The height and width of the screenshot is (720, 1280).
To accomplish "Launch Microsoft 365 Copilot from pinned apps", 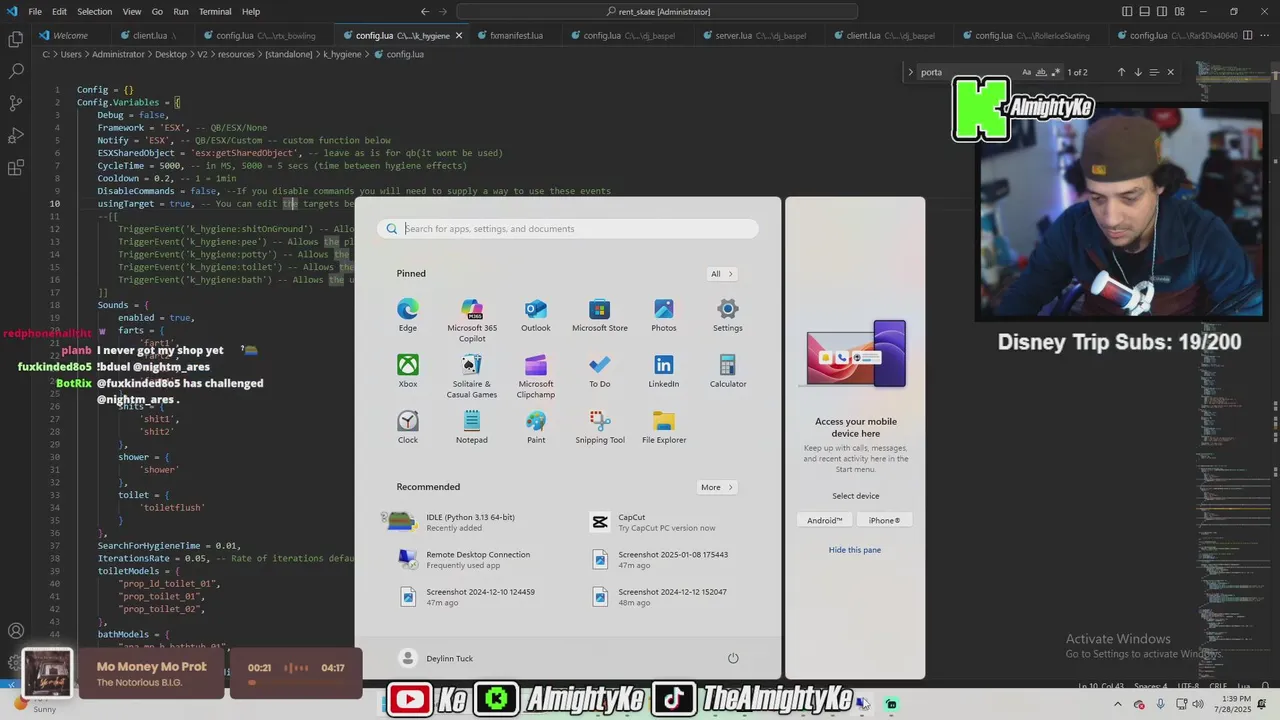I will coord(471,320).
